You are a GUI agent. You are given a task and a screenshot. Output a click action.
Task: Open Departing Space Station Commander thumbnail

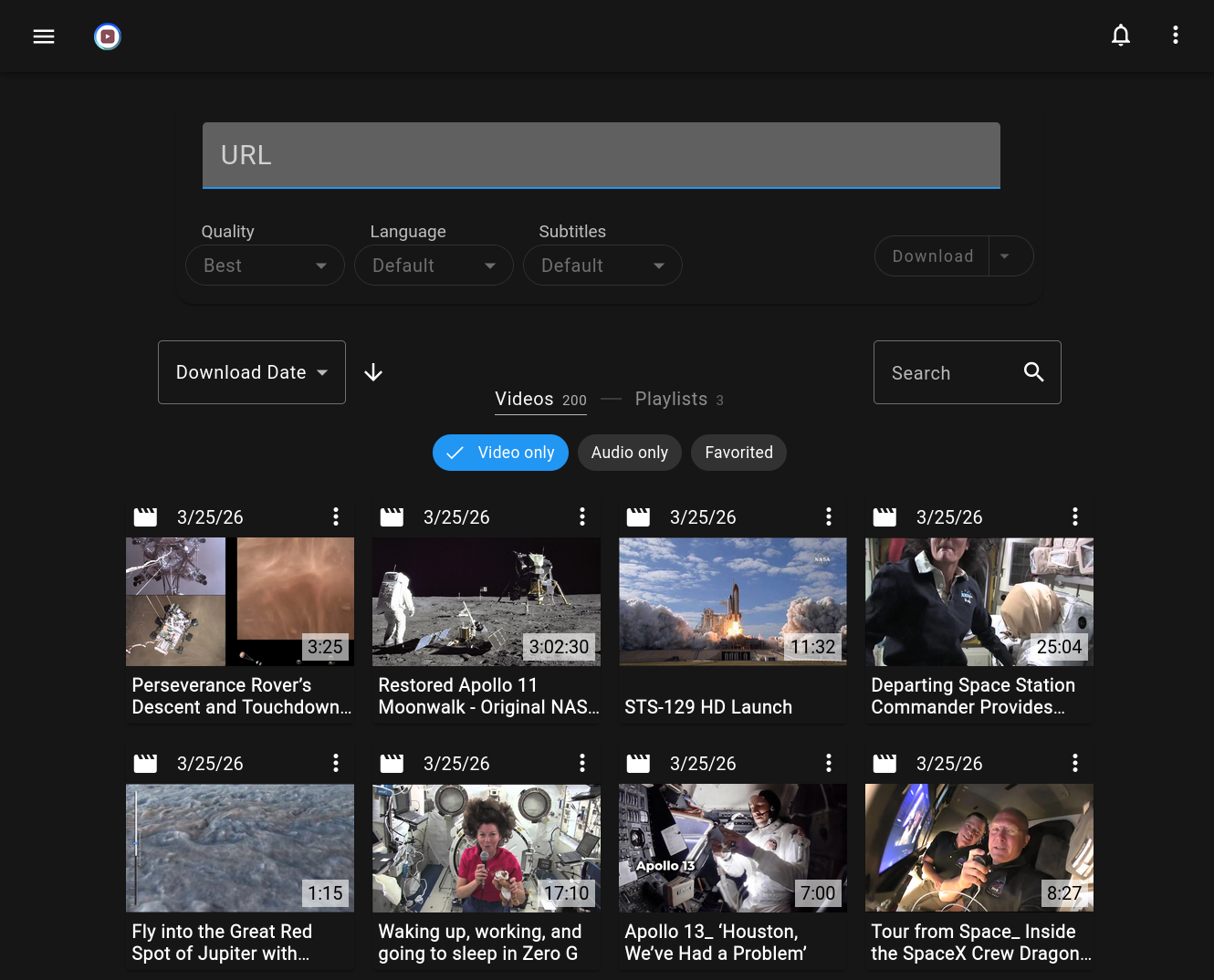979,601
